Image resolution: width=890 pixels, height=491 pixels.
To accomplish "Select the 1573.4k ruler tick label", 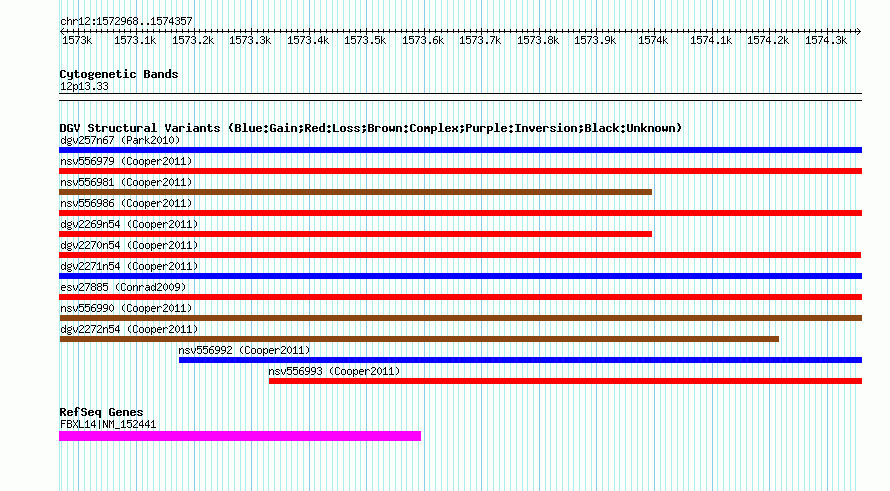I will tap(308, 40).
